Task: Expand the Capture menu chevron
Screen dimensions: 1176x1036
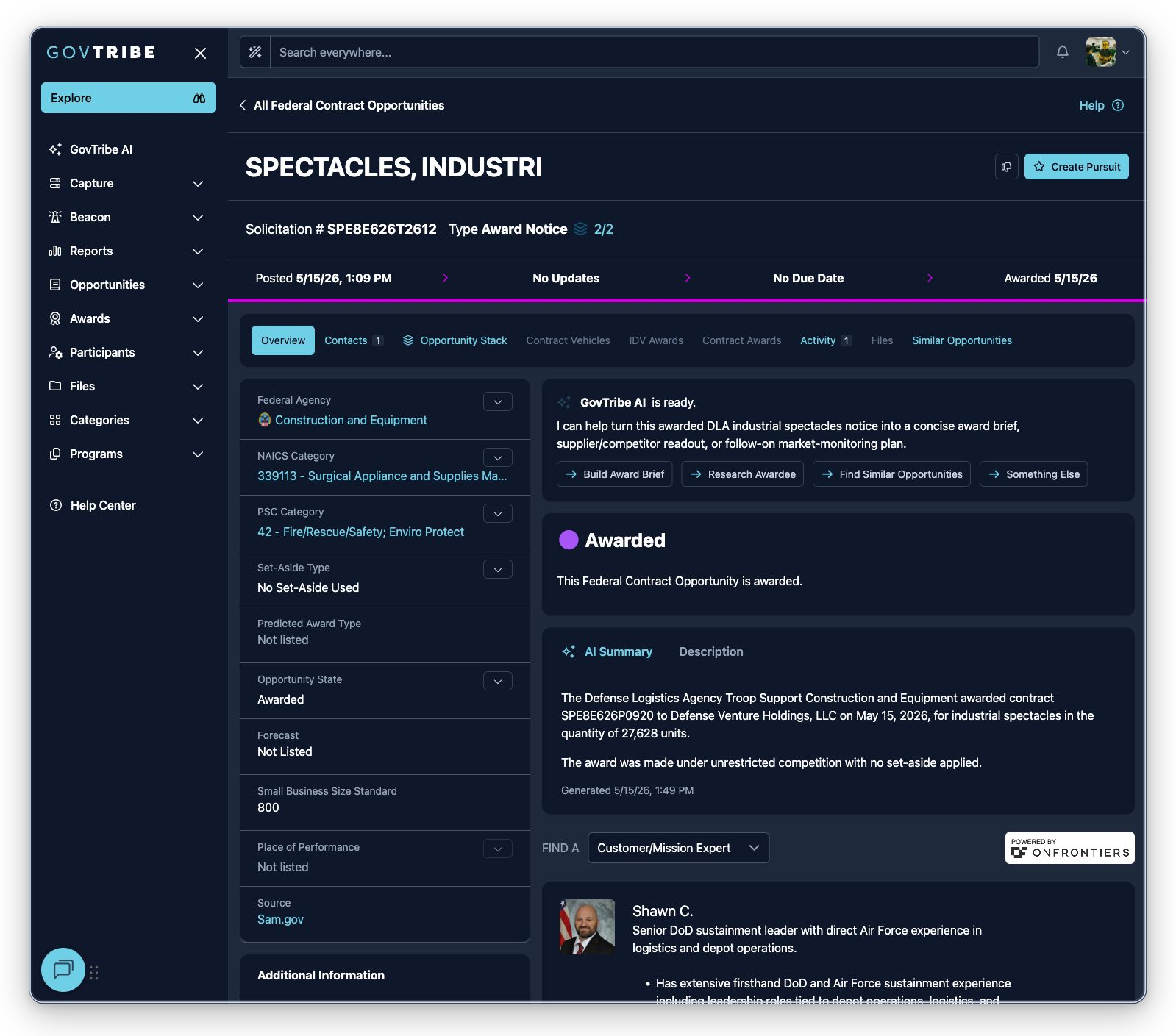Action: tap(198, 183)
